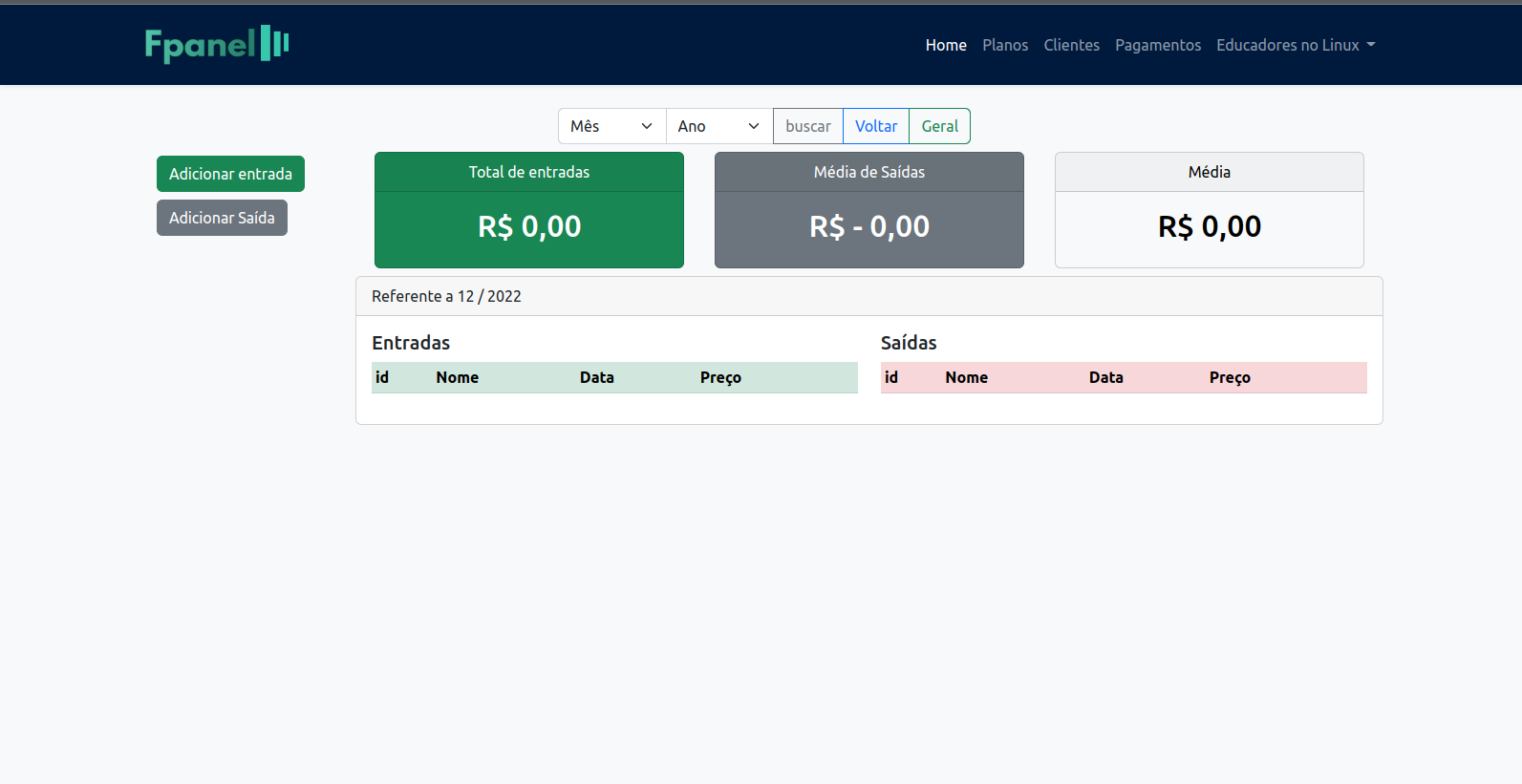Screen dimensions: 1522x784
Task: Go to the Home nav item
Action: 946,45
